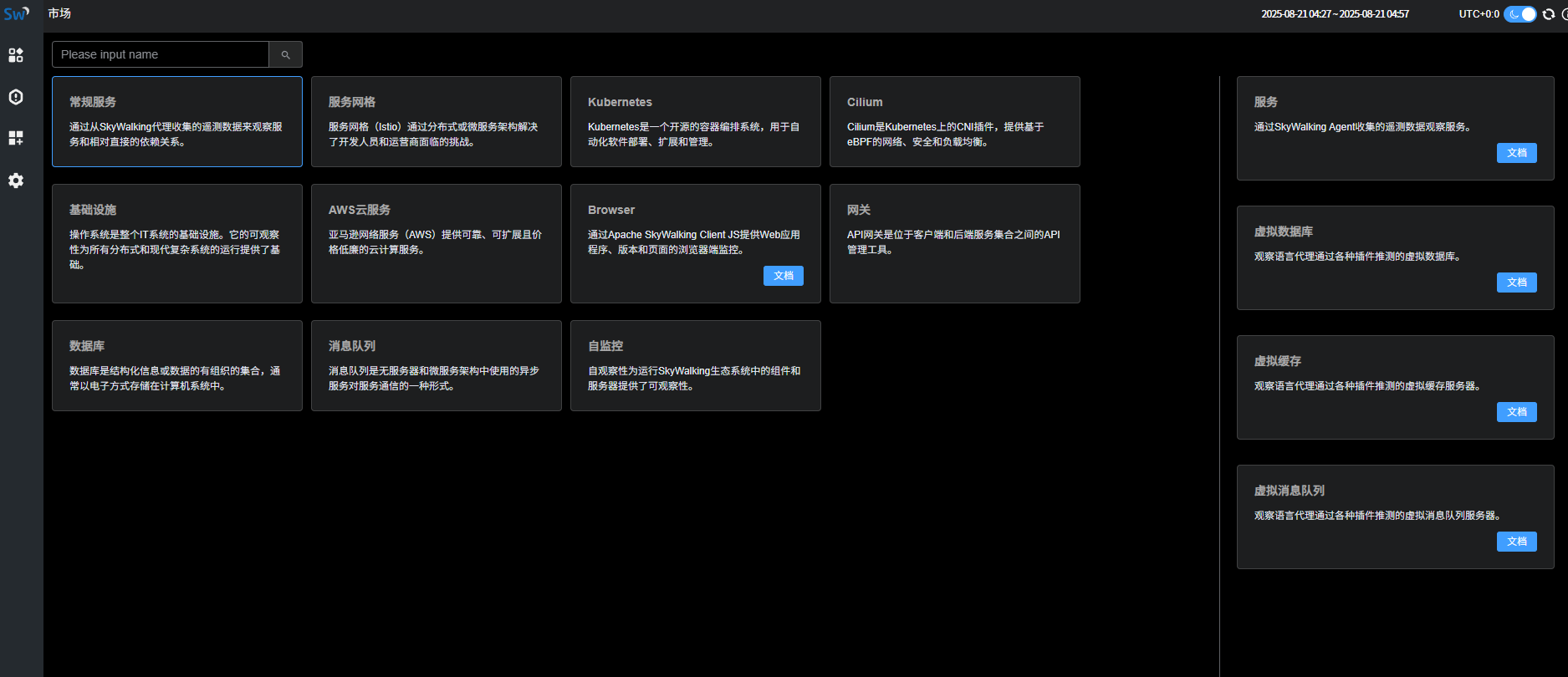This screenshot has width=1568, height=677.
Task: Select the 服务 heading in right panel
Action: (x=1266, y=102)
